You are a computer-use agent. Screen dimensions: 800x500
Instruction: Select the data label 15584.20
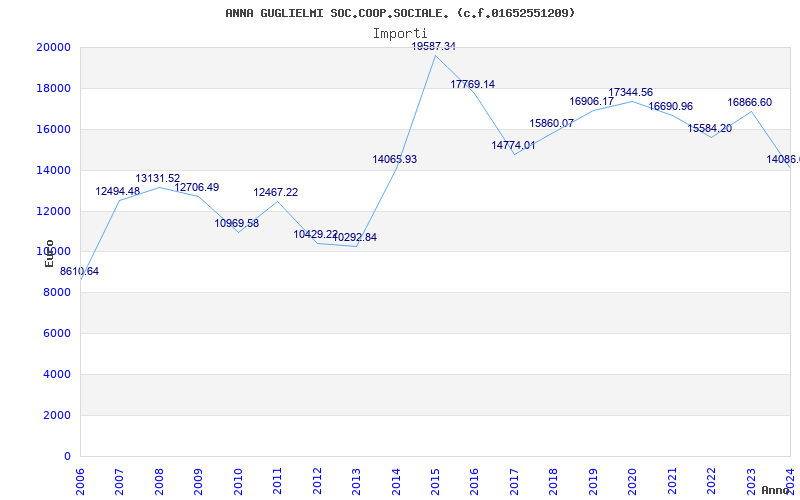coord(710,129)
